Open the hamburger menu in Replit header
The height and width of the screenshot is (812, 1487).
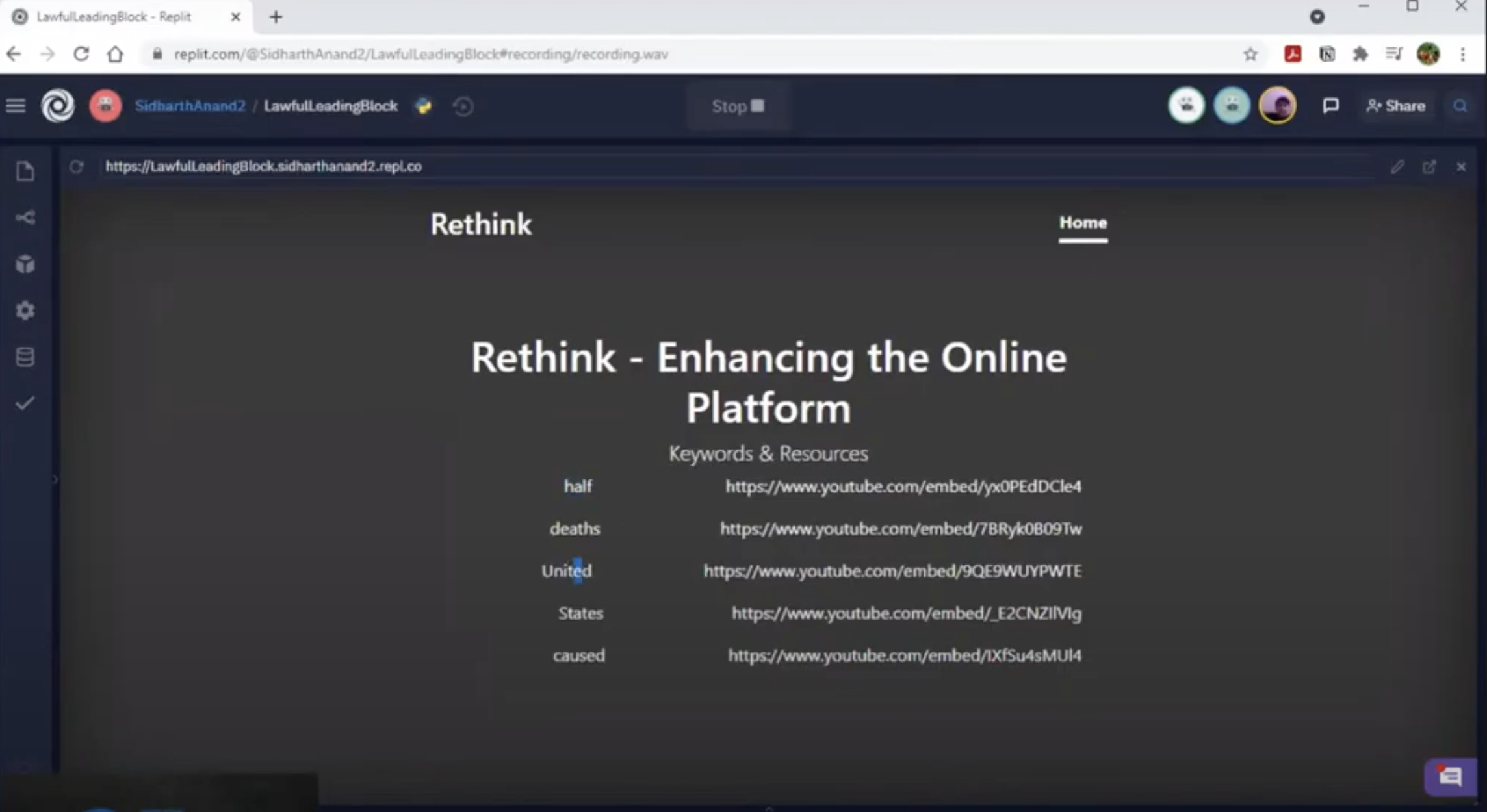[16, 106]
